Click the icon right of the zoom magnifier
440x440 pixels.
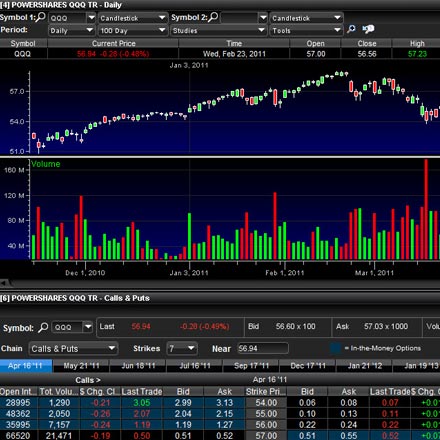click(x=368, y=29)
